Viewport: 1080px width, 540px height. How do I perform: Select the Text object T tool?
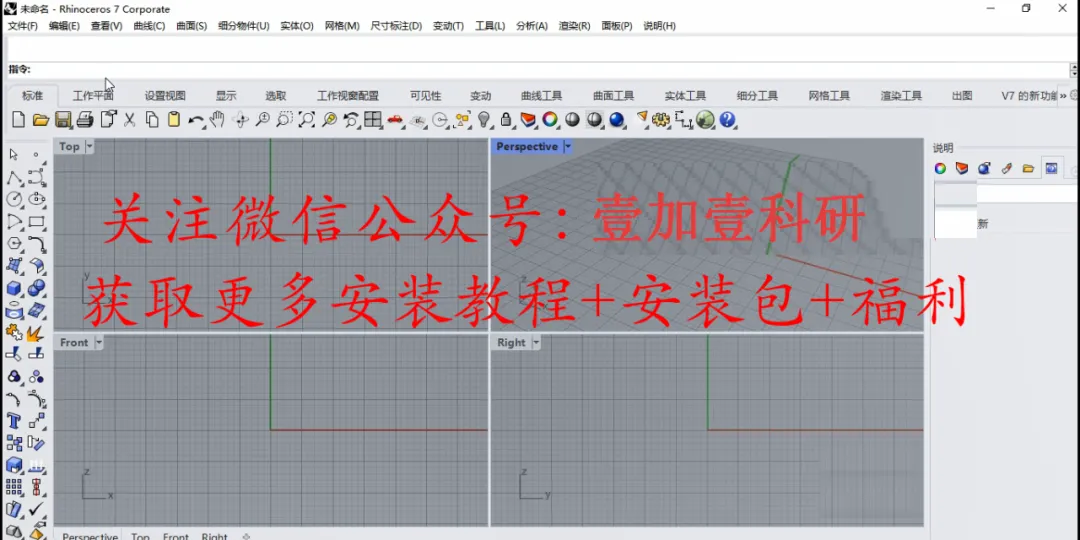pyautogui.click(x=14, y=420)
